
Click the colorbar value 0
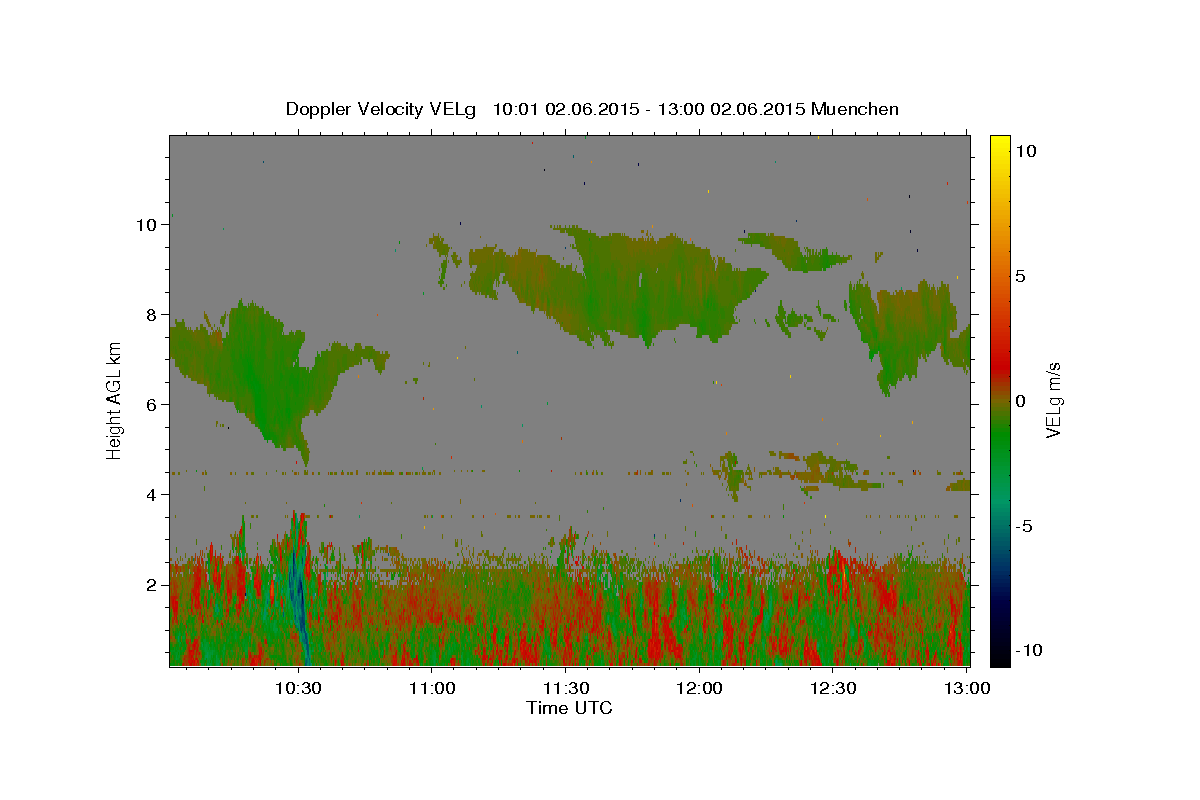(1021, 401)
